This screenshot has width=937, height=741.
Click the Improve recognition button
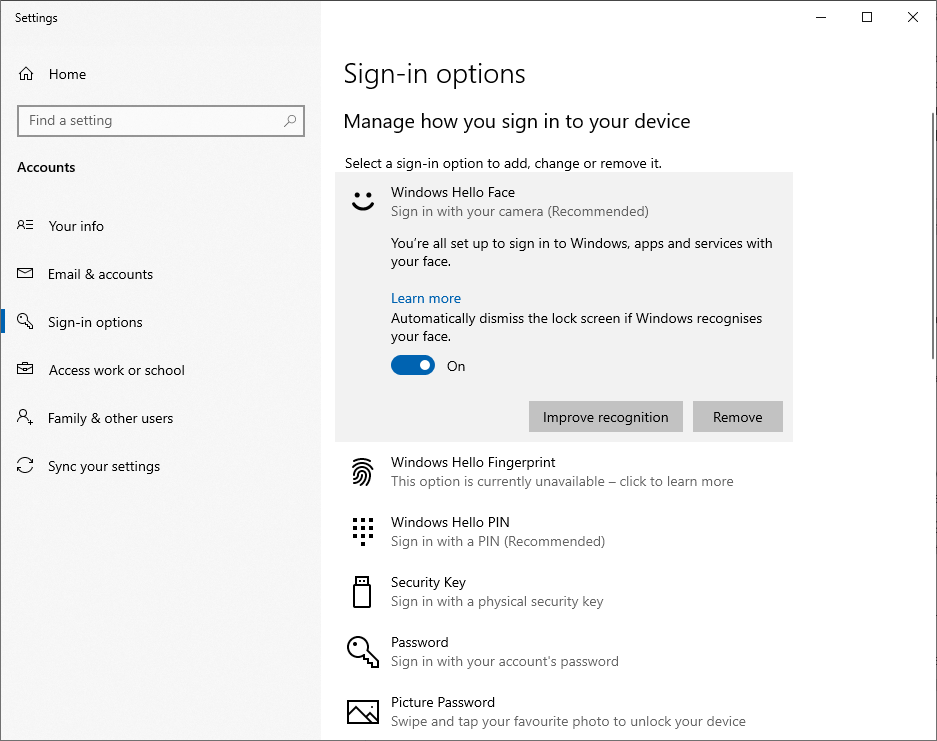(605, 417)
